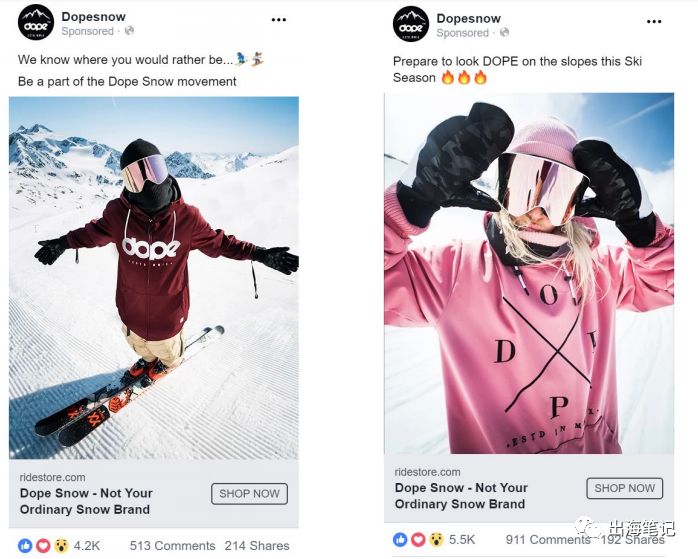Screen dimensions: 698x559
Task: Click the Dopesnow logo on the right ad
Action: pyautogui.click(x=411, y=24)
